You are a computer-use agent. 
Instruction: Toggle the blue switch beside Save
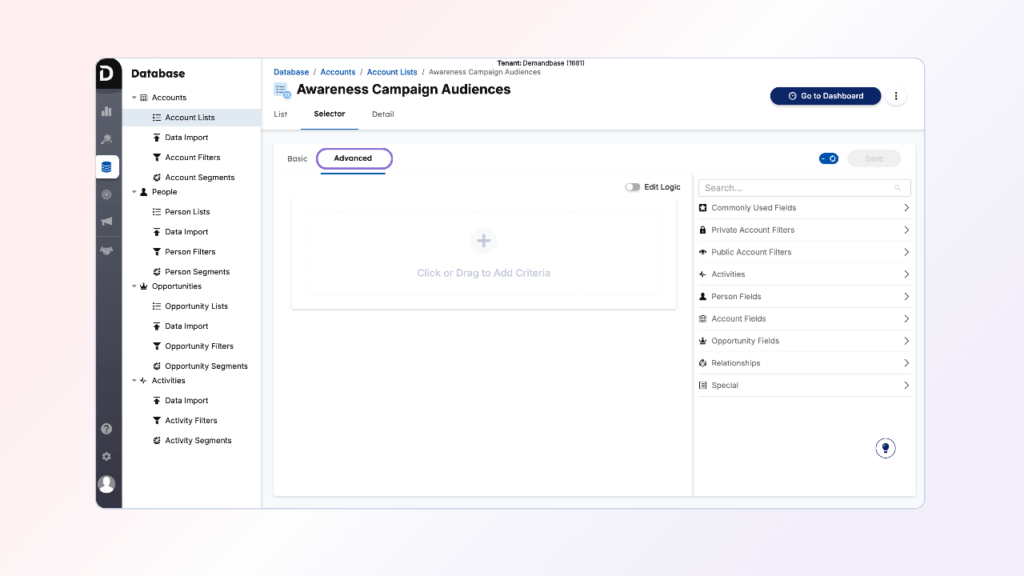point(828,158)
